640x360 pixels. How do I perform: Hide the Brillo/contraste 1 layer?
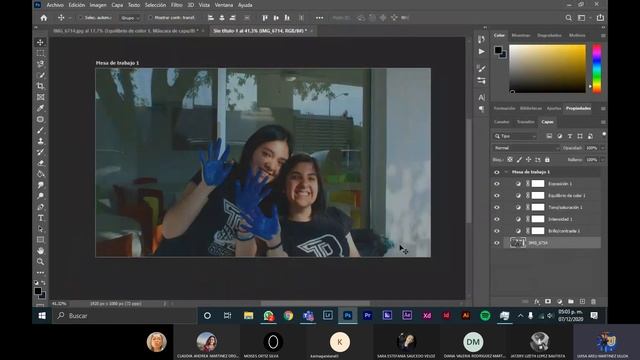[x=497, y=231]
